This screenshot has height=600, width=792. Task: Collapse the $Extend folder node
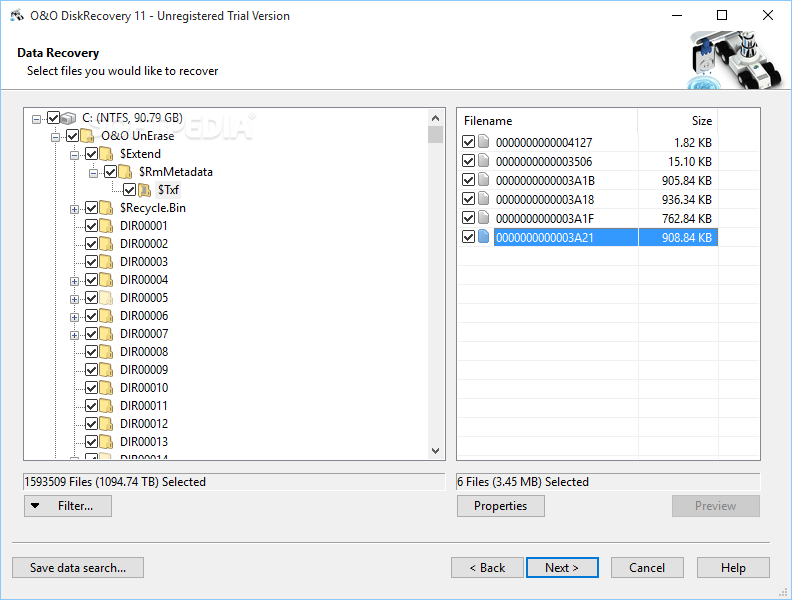tap(74, 155)
